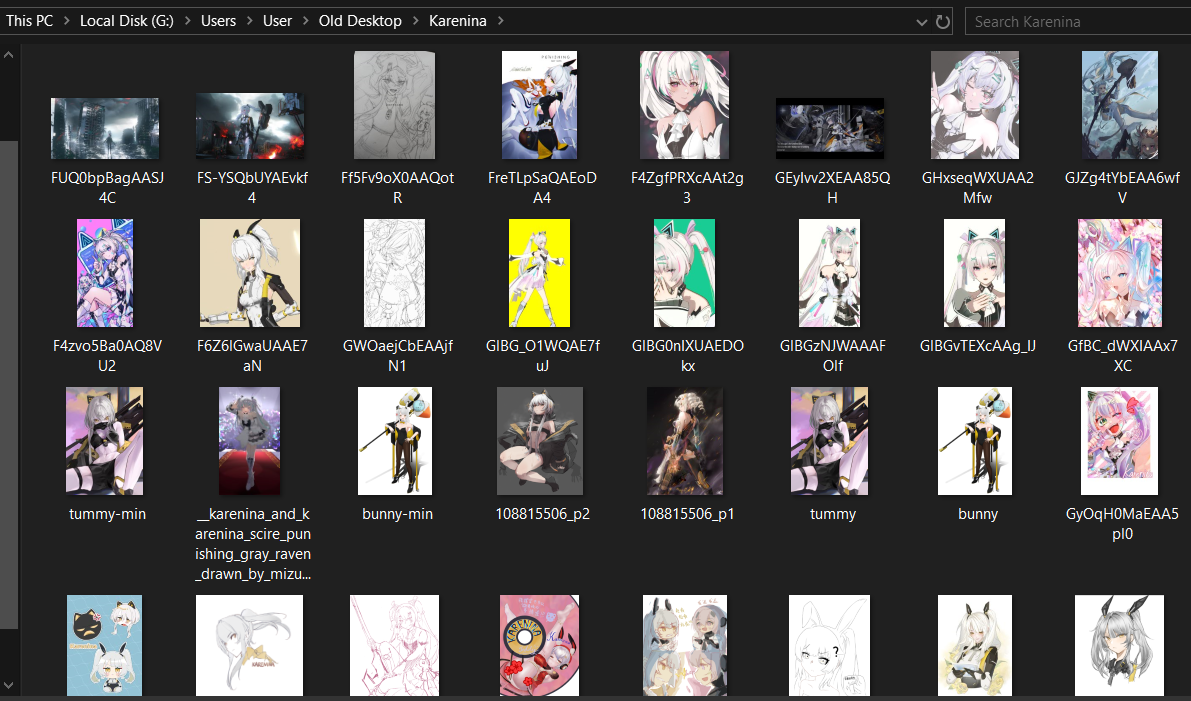Select GHxseqWXUAA2Mfw image thumbnail
Viewport: 1191px width, 701px height.
click(x=975, y=105)
